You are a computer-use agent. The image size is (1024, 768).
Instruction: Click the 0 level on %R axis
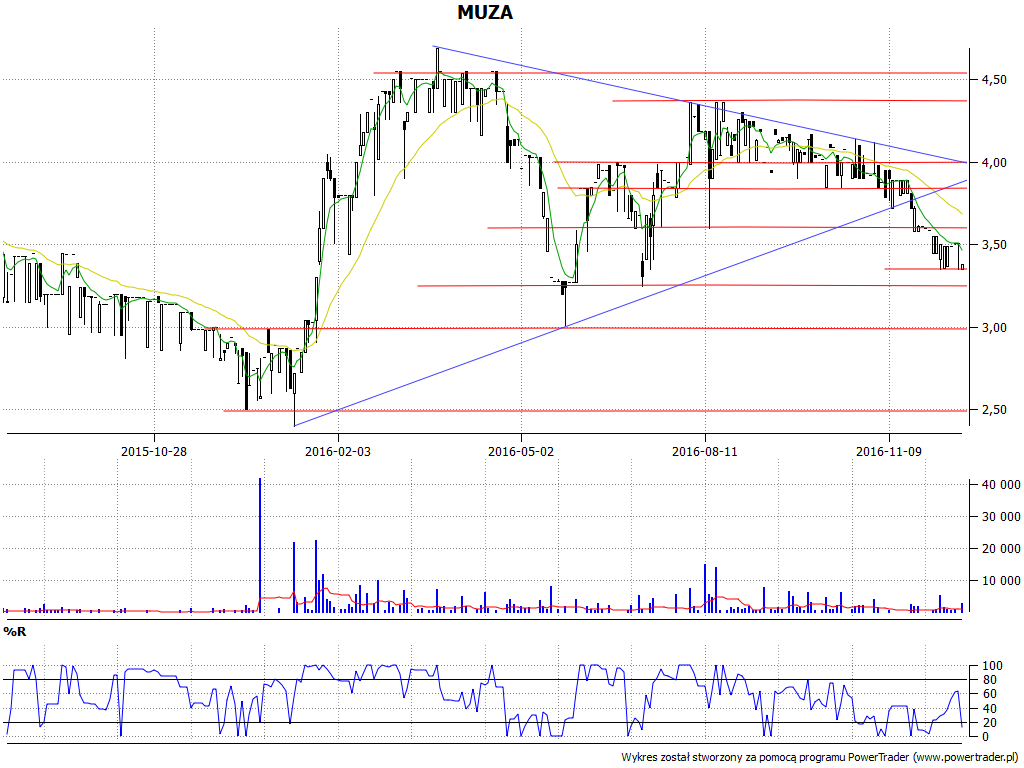click(985, 737)
